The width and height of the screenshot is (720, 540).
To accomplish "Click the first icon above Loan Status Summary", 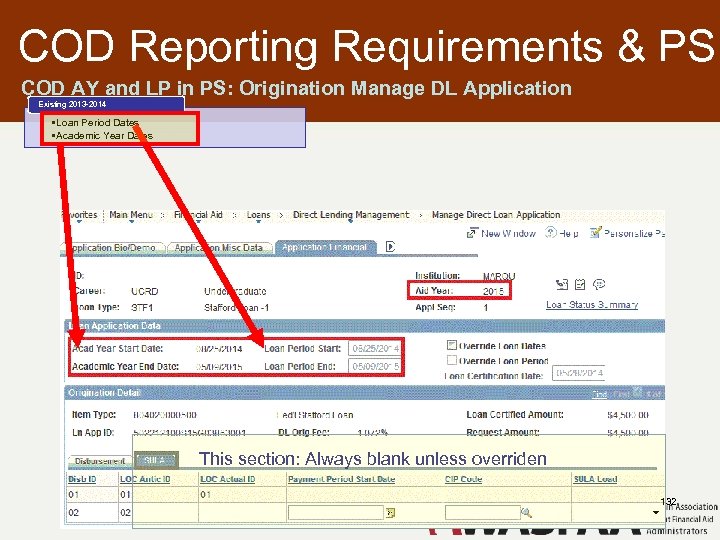I will pyautogui.click(x=562, y=285).
